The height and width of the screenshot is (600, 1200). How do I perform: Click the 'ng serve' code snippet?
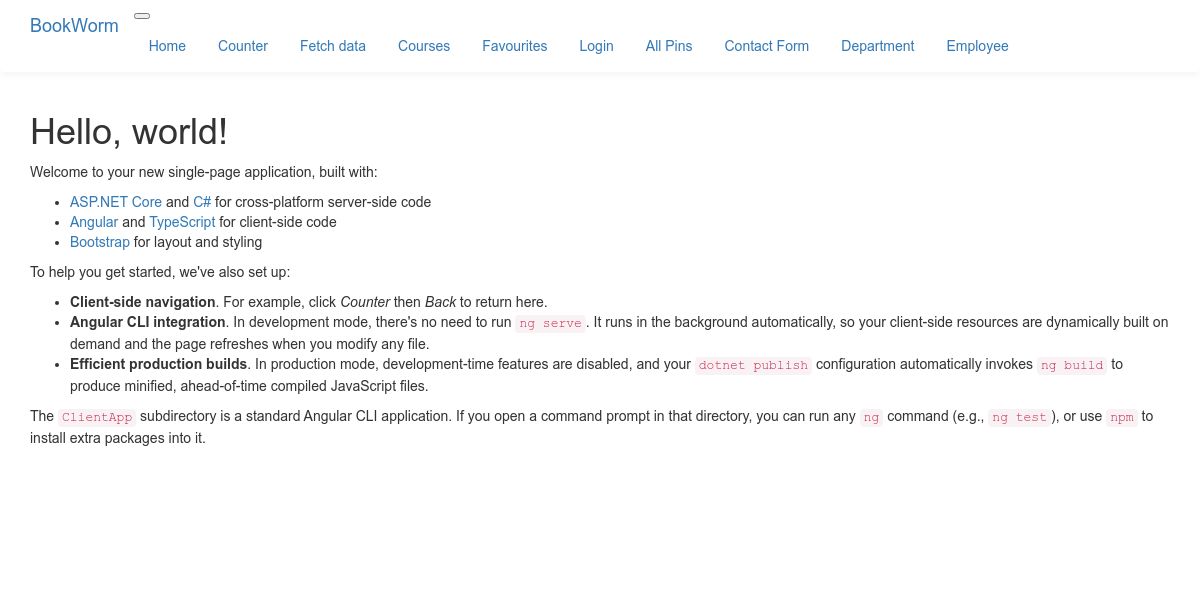tap(550, 323)
